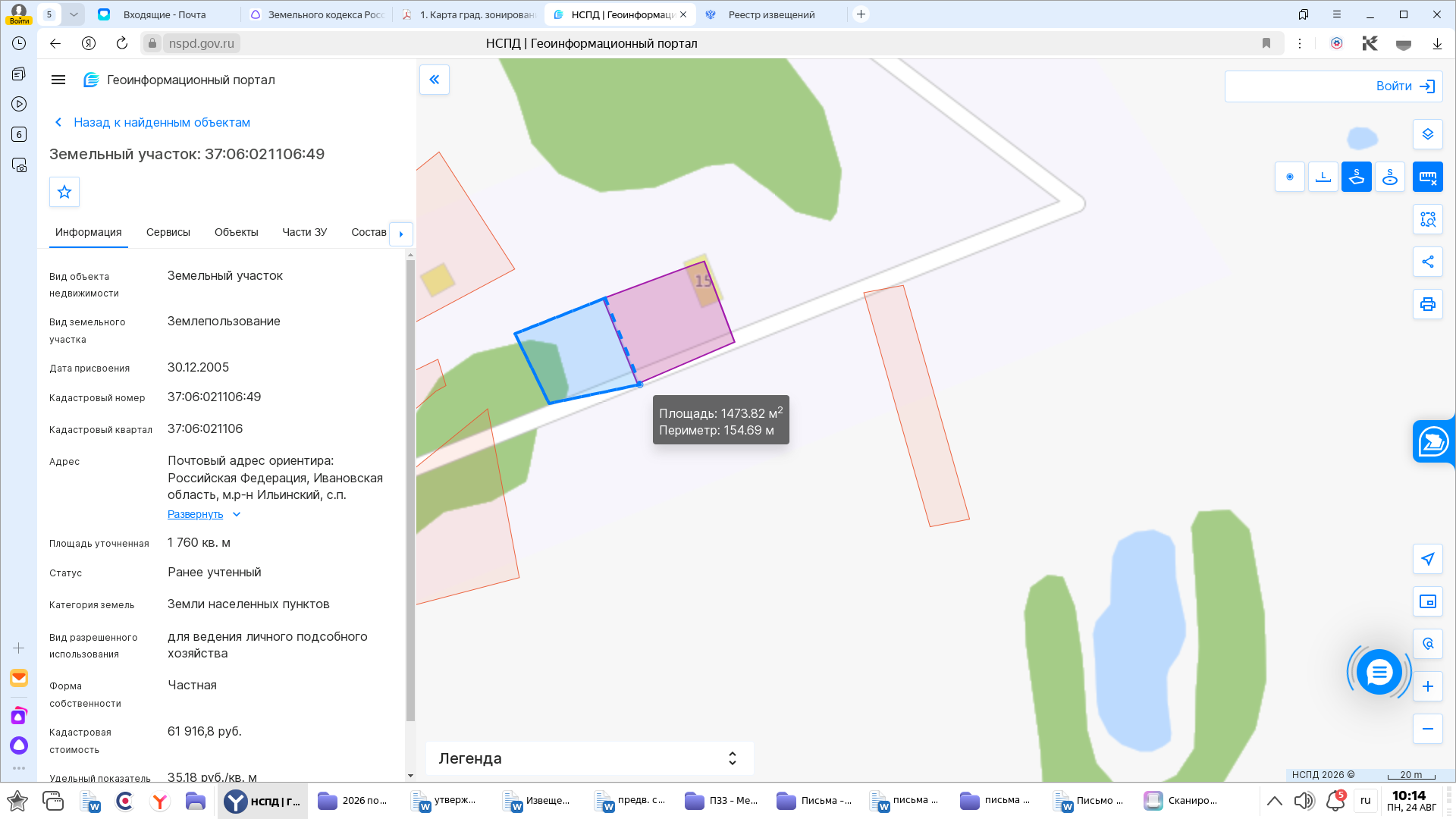Bookmark this page in the address bar

(x=1266, y=43)
